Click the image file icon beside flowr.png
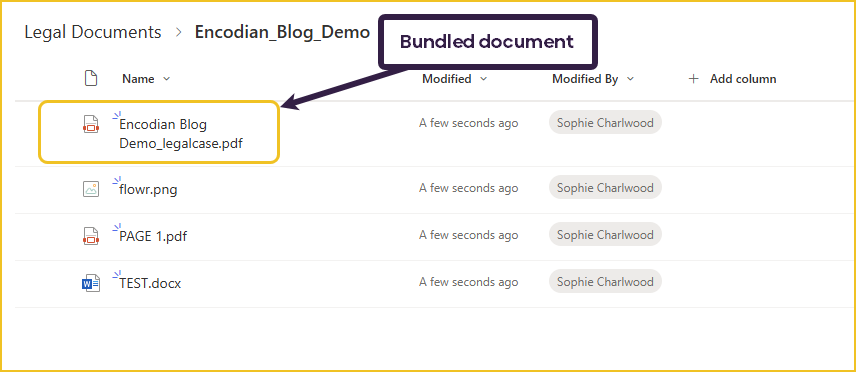 (x=91, y=189)
